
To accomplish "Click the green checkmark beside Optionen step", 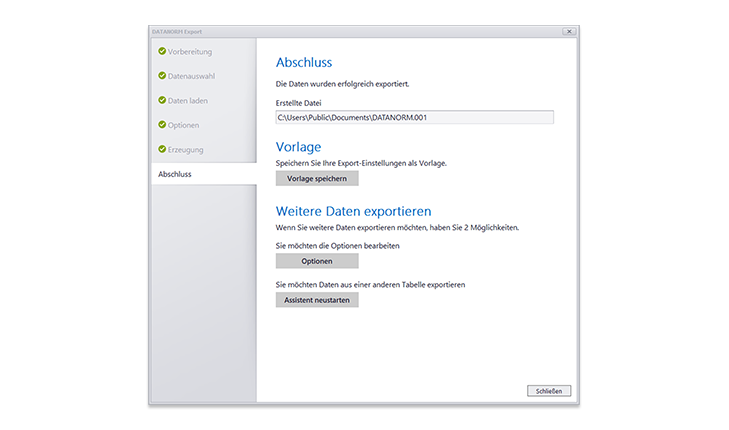I will [x=162, y=125].
